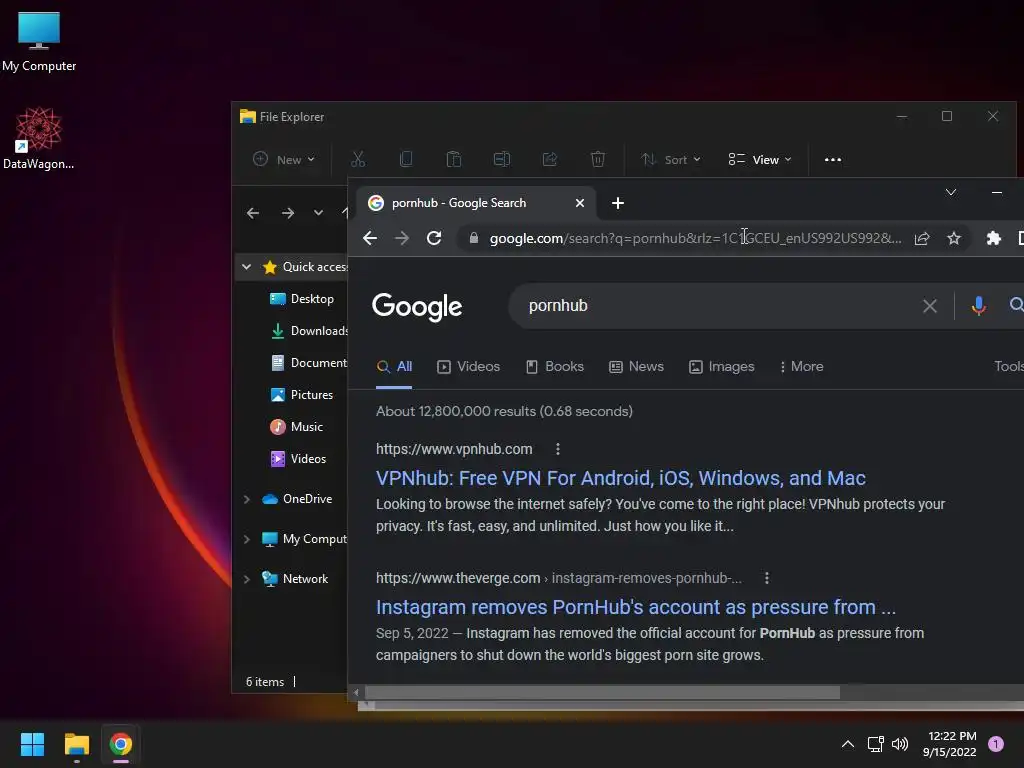
Task: Expand the Network tree node
Action: pyautogui.click(x=246, y=579)
